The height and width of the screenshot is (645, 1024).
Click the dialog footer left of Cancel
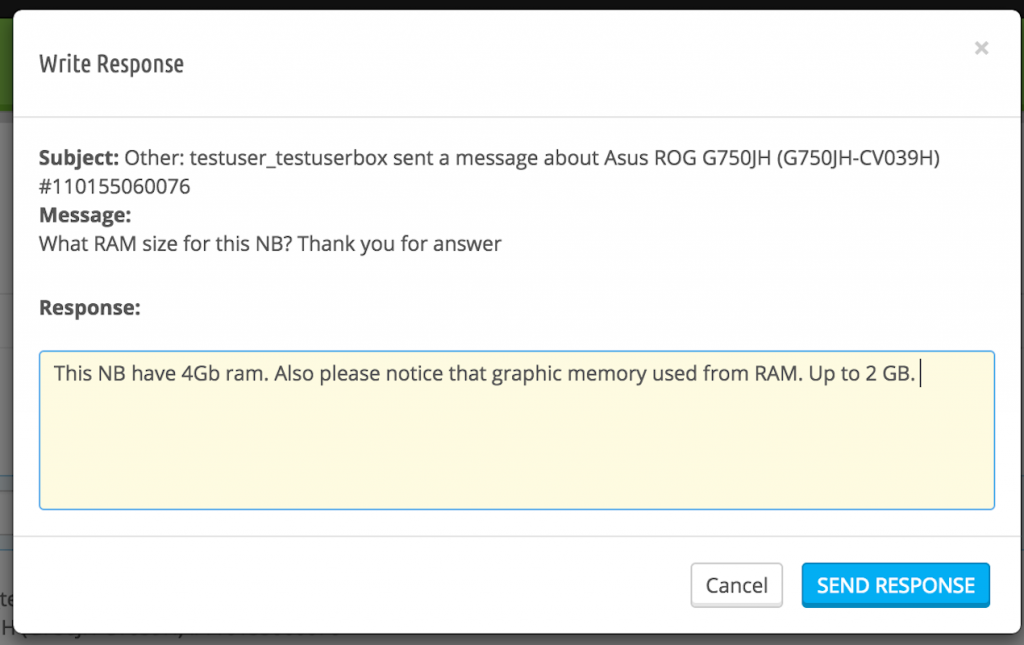click(353, 585)
